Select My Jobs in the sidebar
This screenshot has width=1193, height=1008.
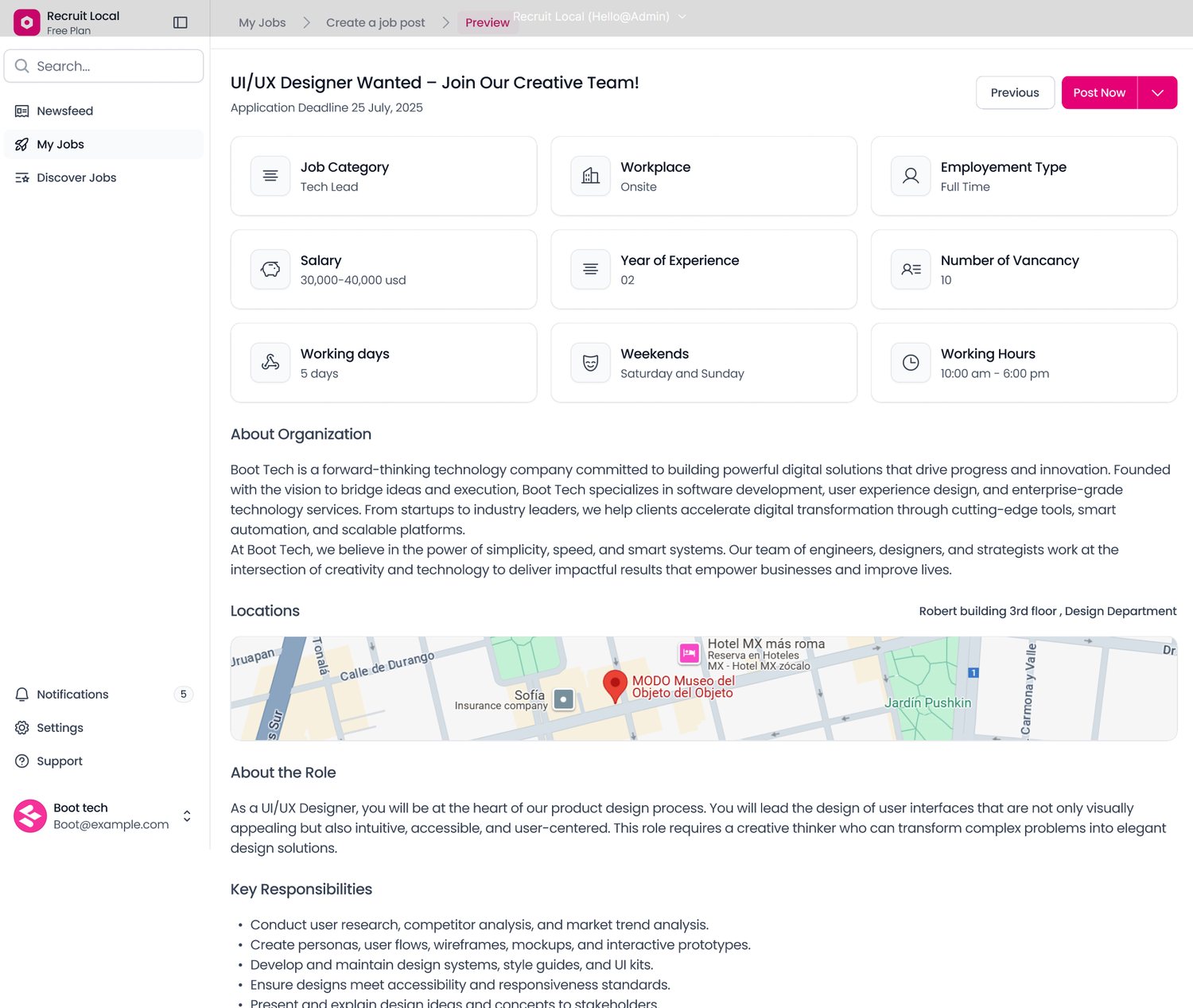coord(103,145)
